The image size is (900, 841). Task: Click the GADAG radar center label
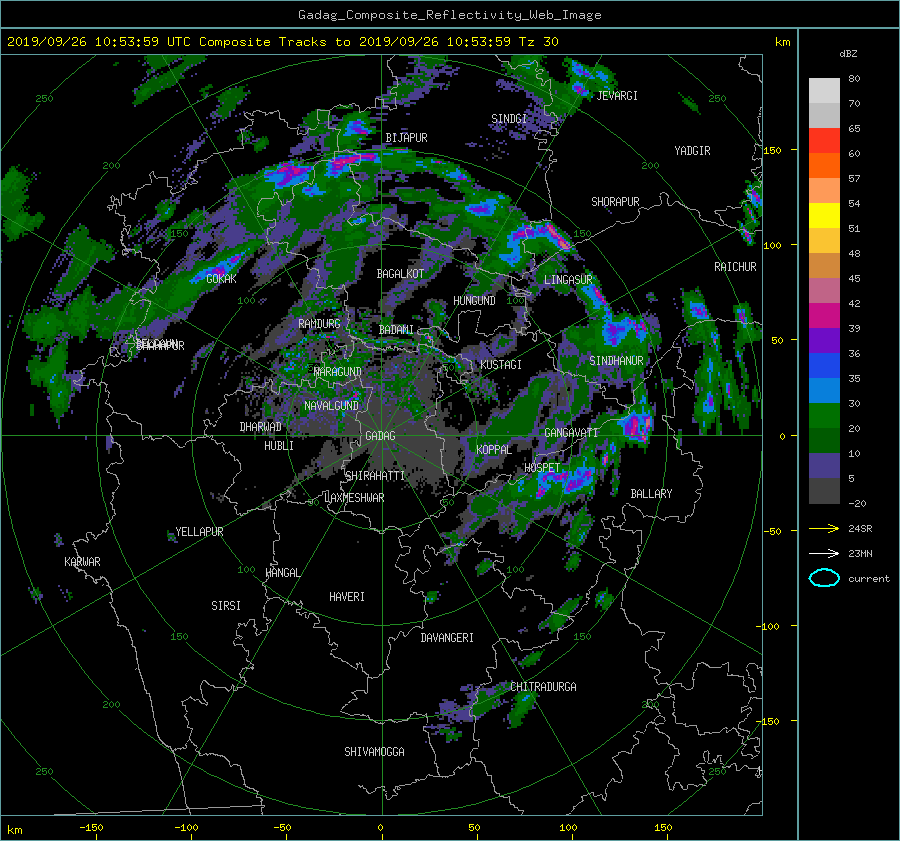(x=380, y=436)
